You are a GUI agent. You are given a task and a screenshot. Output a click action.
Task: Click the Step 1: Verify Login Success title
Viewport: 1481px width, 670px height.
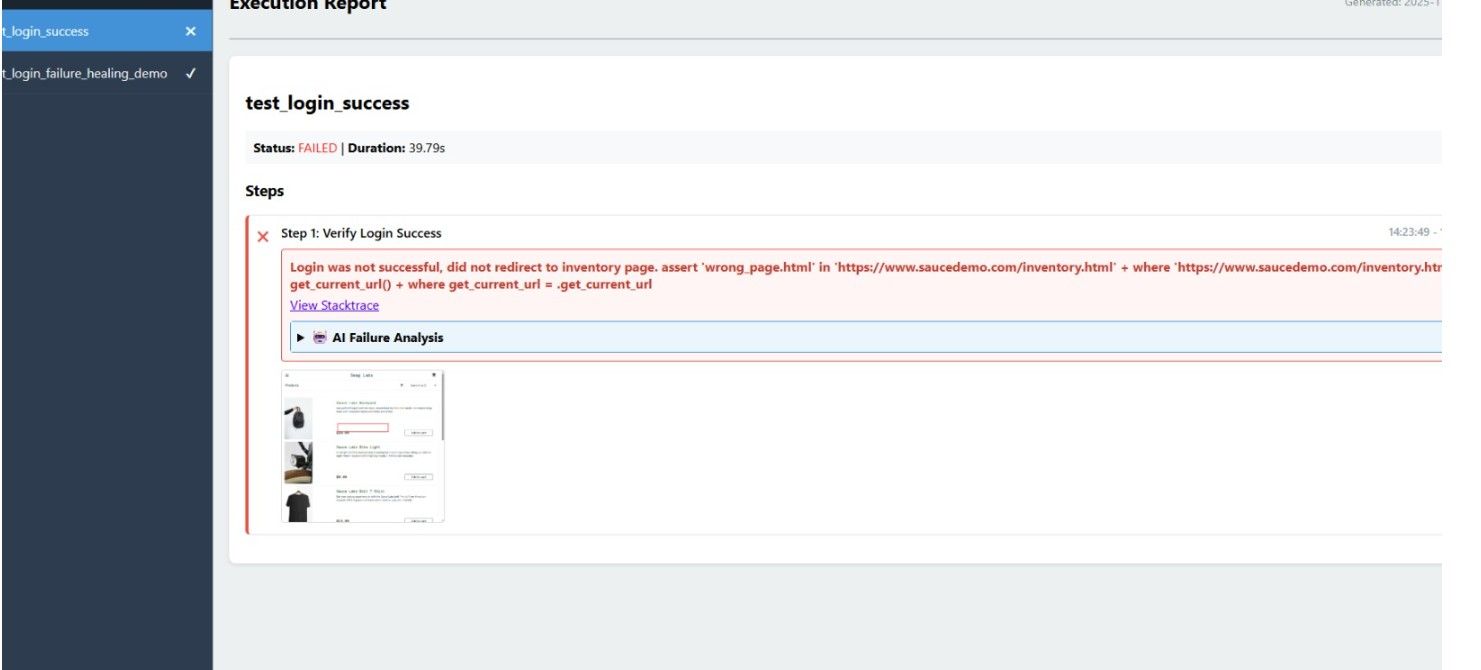point(360,232)
